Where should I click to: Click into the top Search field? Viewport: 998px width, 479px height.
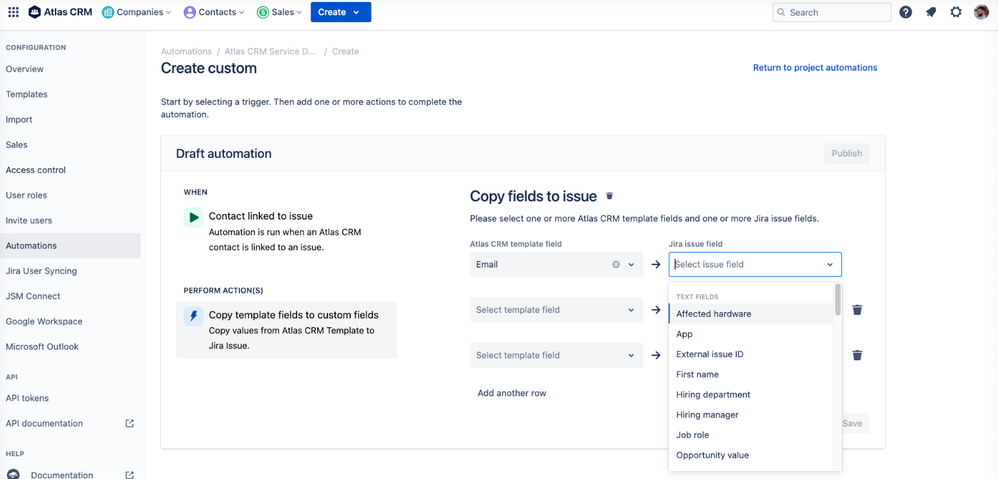pos(832,12)
